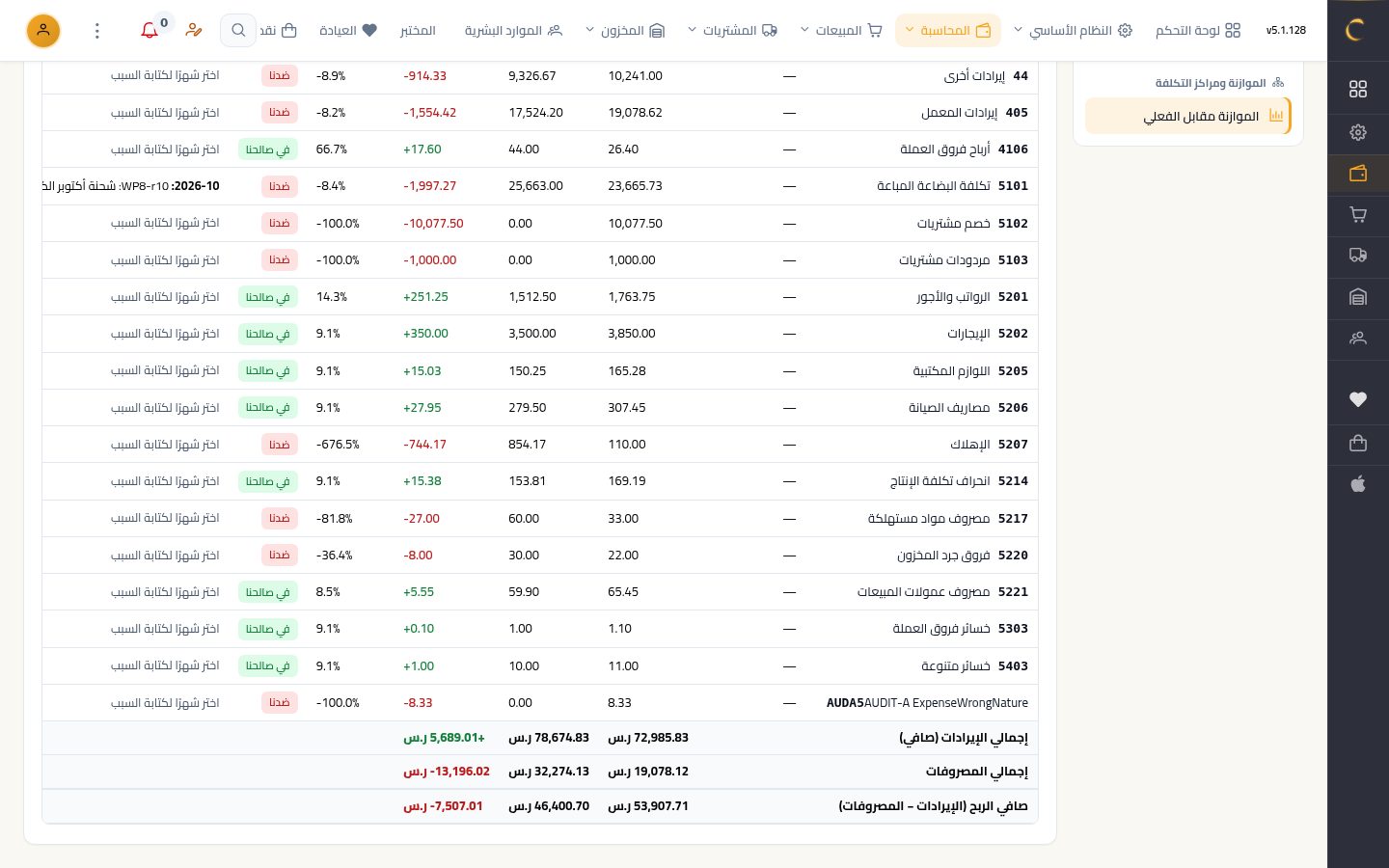
Task: Click the crescent app logo
Action: [1355, 30]
